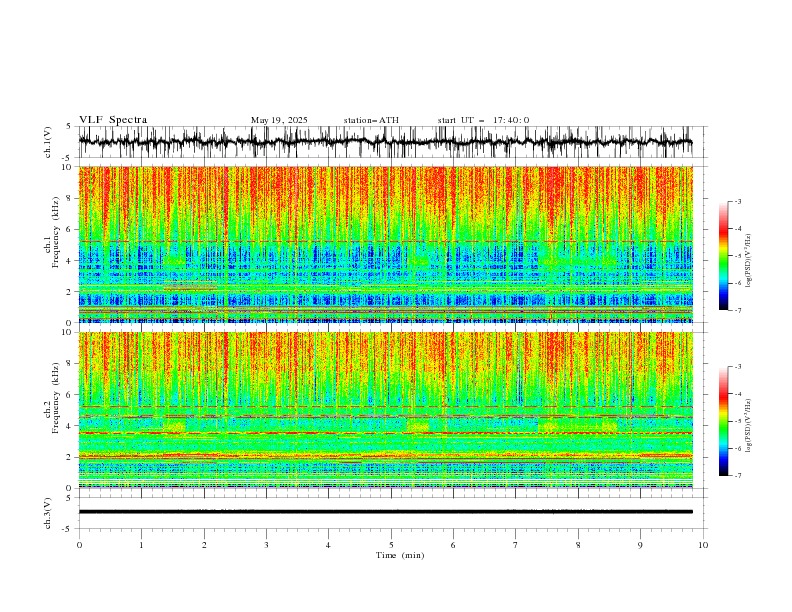
Task: Click the "-7" label on ch.2 colorbar
Action: coord(737,475)
